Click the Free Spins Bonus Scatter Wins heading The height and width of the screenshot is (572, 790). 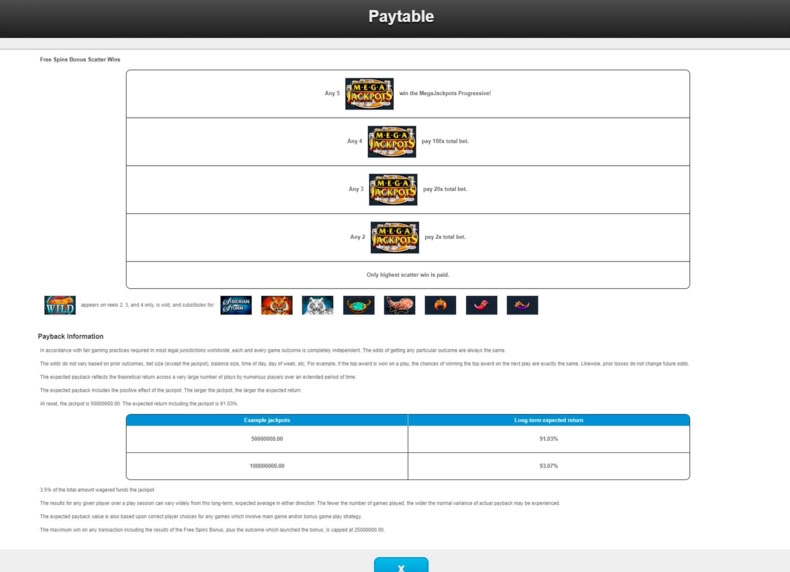click(x=80, y=59)
